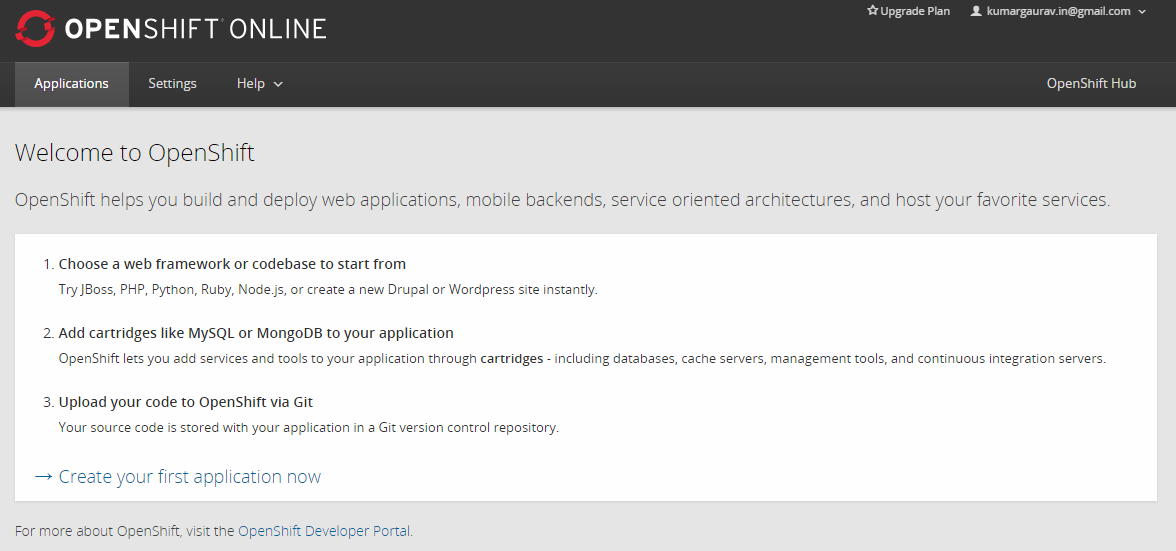Image resolution: width=1176 pixels, height=551 pixels.
Task: Click the Welcome to OpenShift heading
Action: coord(135,153)
